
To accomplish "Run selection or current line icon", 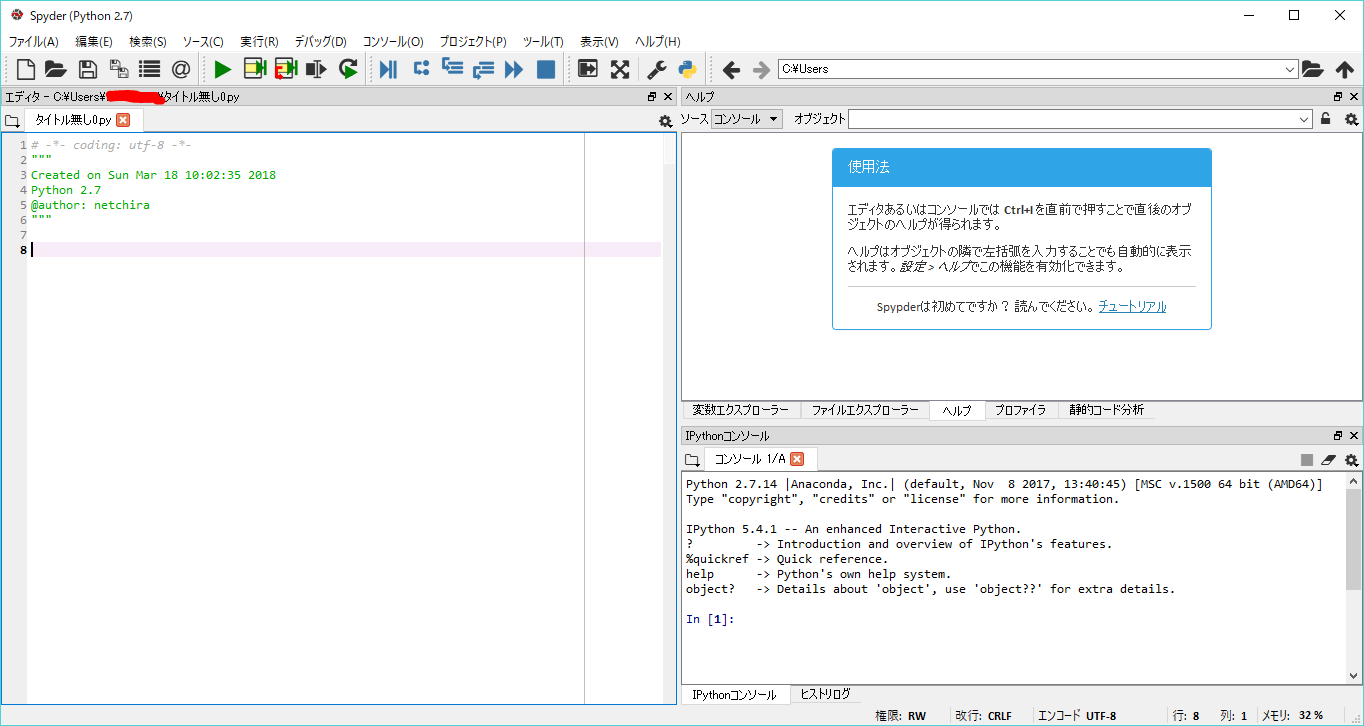I will 317,69.
